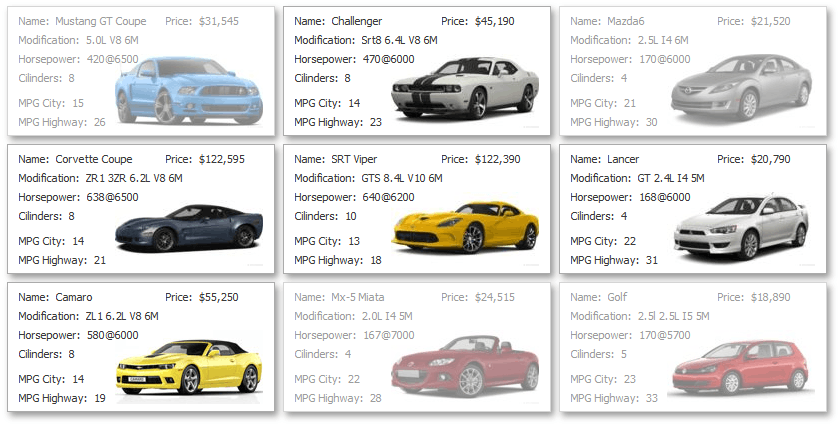Screen dimensions: 840x426
Task: Click horsepower value 170@5700
Action: pyautogui.click(x=665, y=335)
